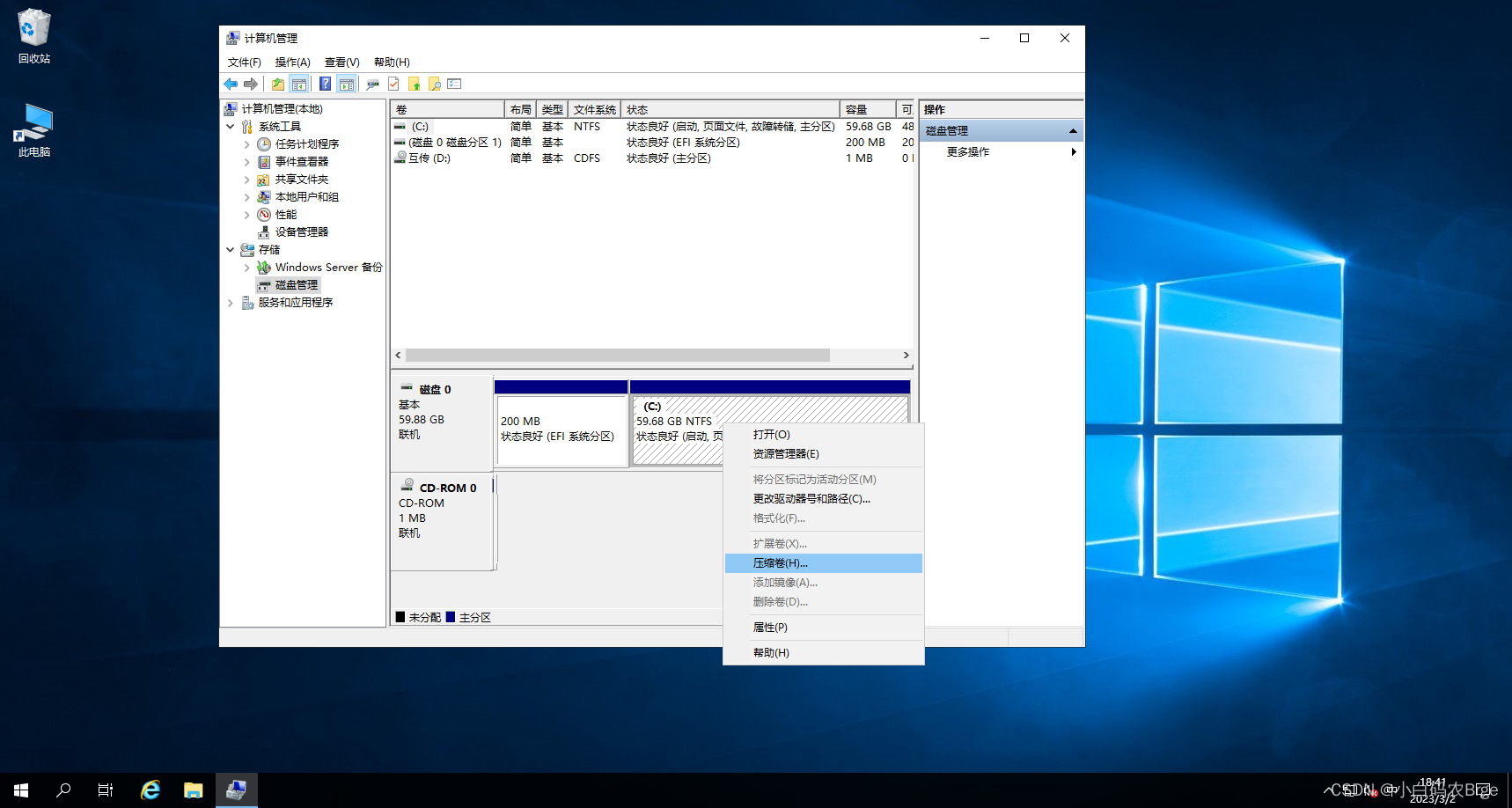Select 事件查看器 in the tree
Viewport: 1512px width, 808px height.
(x=302, y=162)
